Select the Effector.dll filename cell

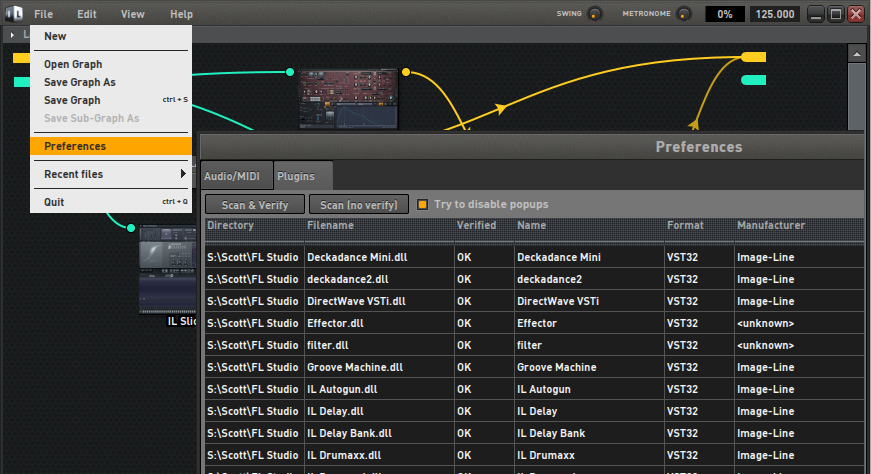point(379,323)
